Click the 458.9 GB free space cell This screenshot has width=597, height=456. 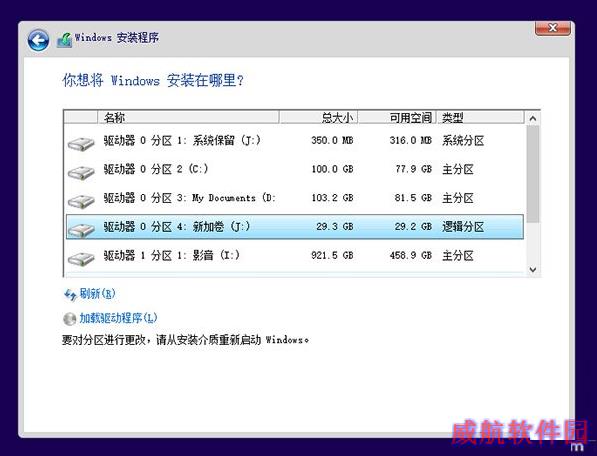[x=410, y=255]
